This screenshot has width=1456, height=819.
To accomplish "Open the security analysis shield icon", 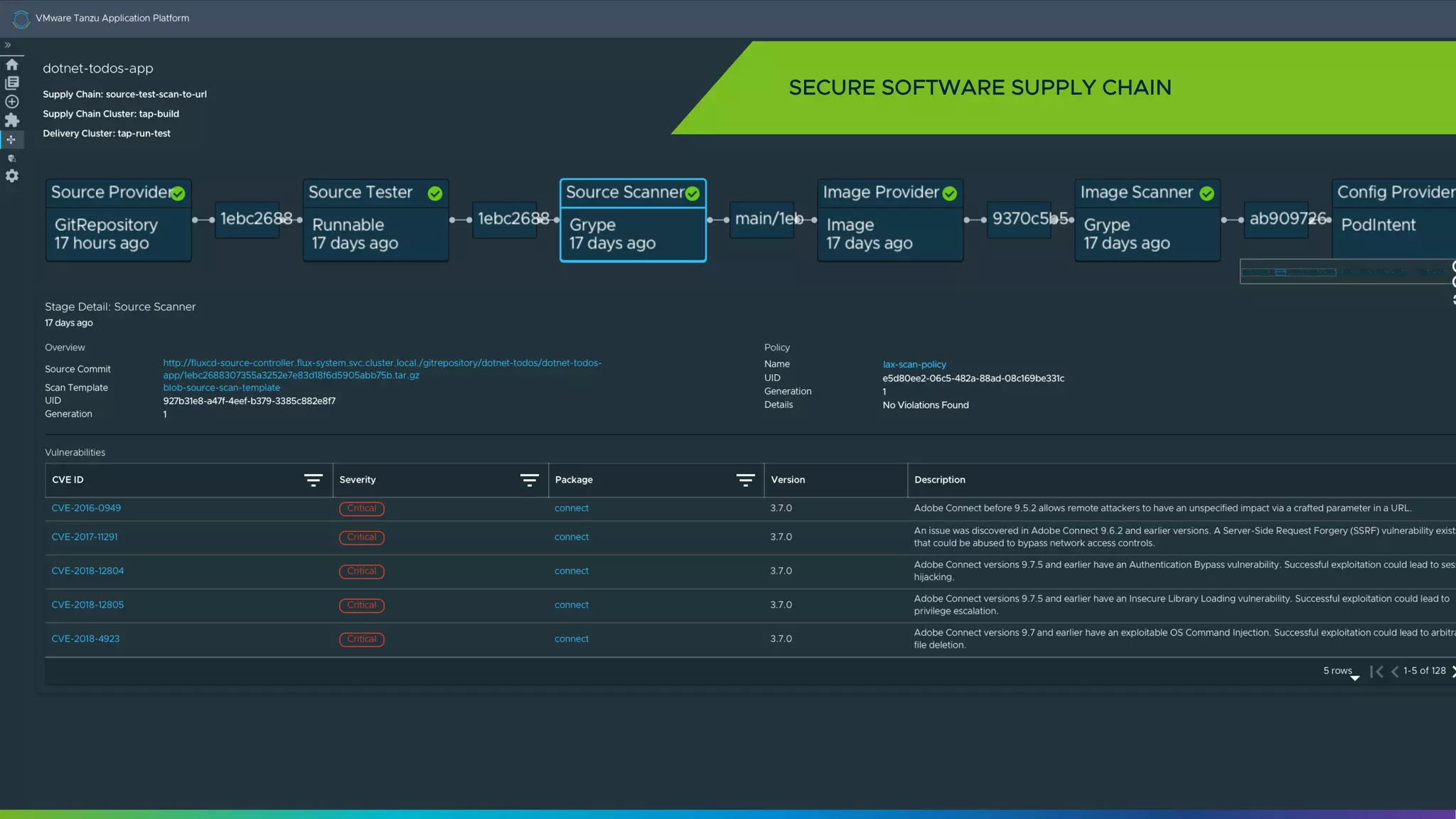I will pyautogui.click(x=11, y=158).
